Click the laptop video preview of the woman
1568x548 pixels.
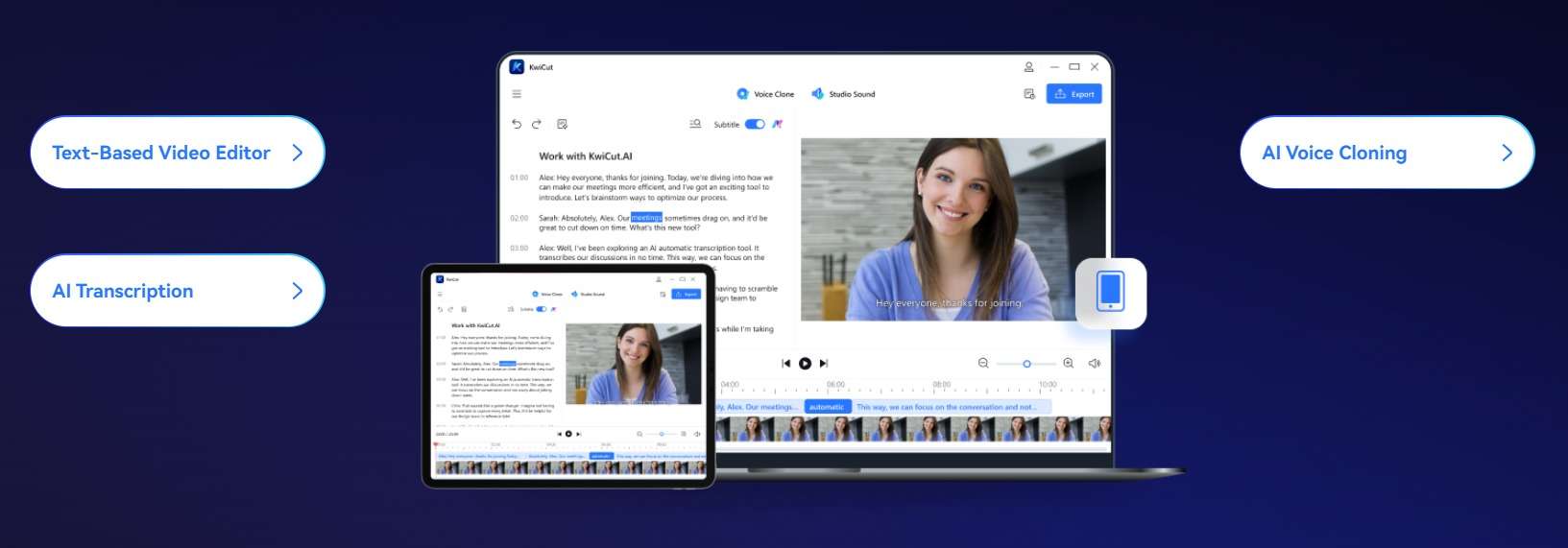[x=953, y=229]
